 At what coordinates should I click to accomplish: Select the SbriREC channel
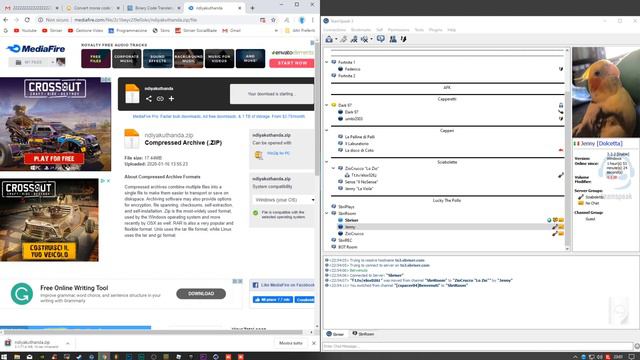(345, 240)
